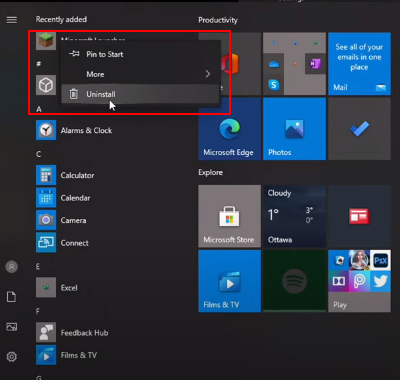Open the Excel app icon

(x=46, y=288)
